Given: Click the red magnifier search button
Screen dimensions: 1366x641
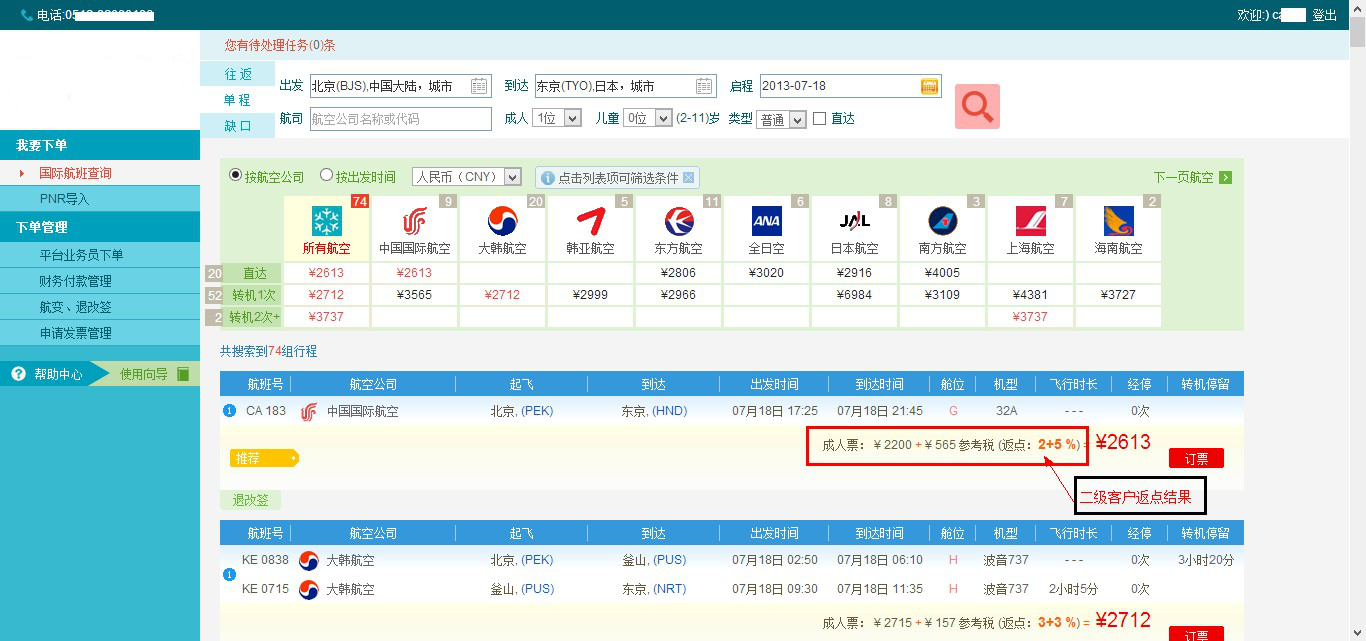Looking at the screenshot, I should 977,106.
